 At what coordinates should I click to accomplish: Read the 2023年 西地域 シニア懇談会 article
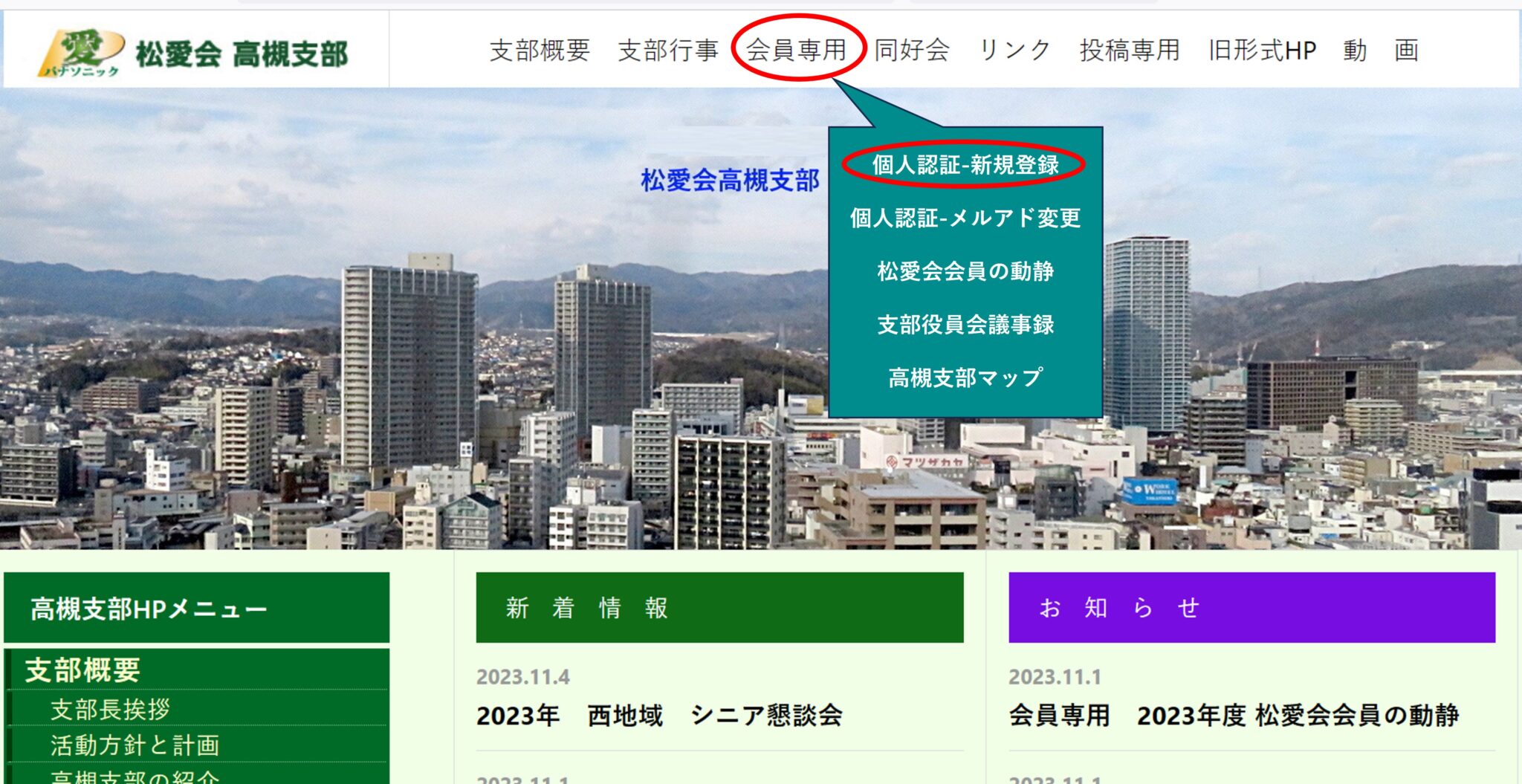[x=659, y=715]
